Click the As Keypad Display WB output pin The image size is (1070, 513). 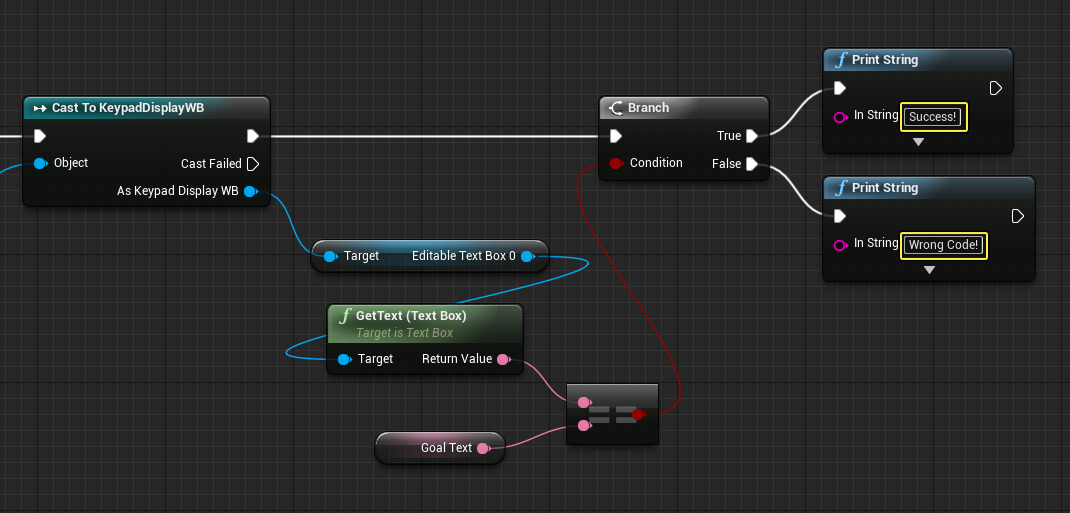250,191
